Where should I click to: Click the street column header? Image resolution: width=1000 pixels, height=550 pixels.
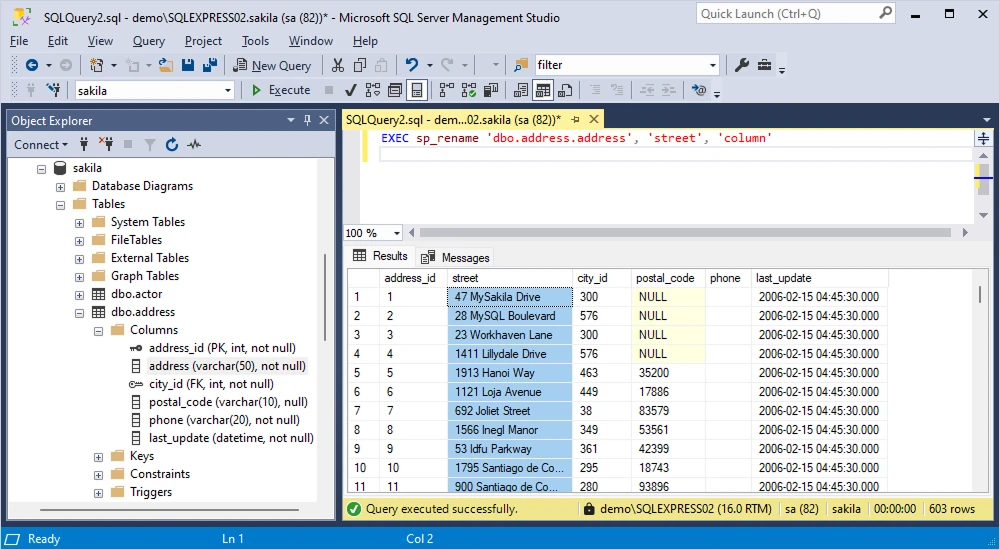[x=510, y=278]
